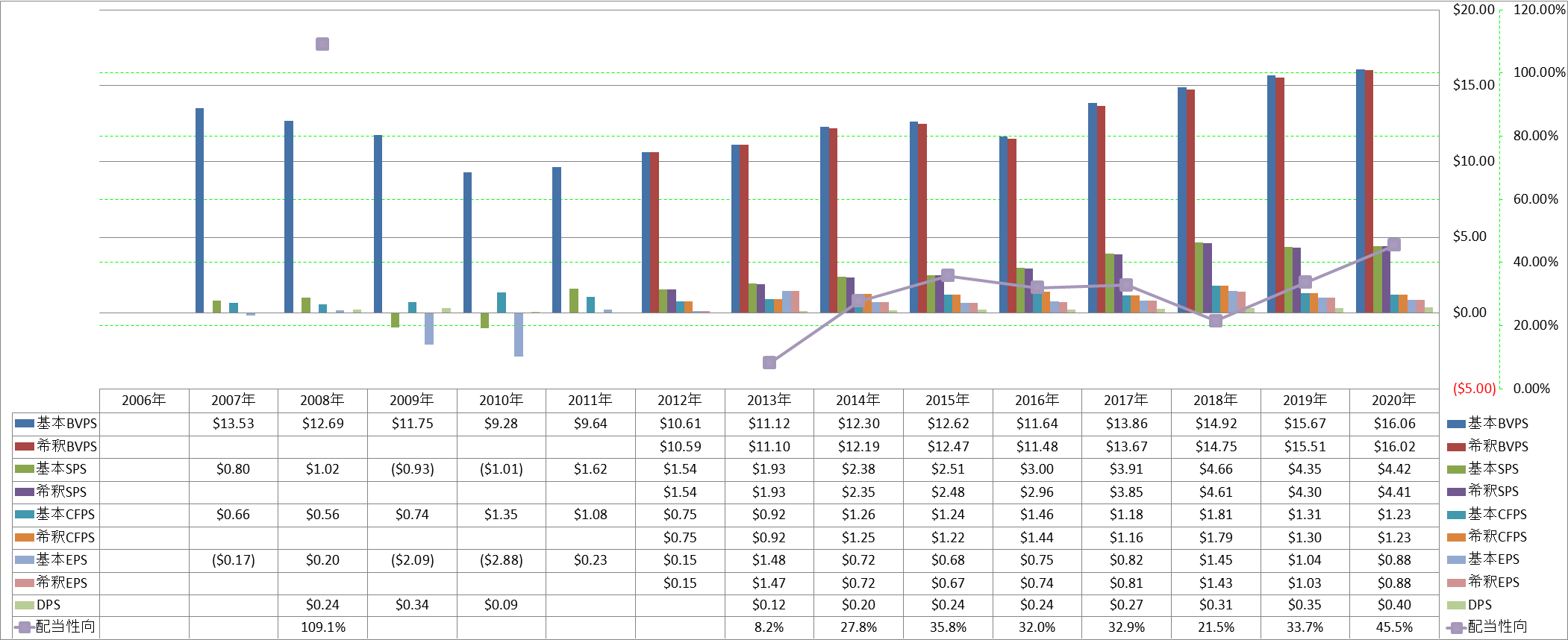
Task: Click the $4.66 基本SPS cell for 2018
Action: (1216, 469)
